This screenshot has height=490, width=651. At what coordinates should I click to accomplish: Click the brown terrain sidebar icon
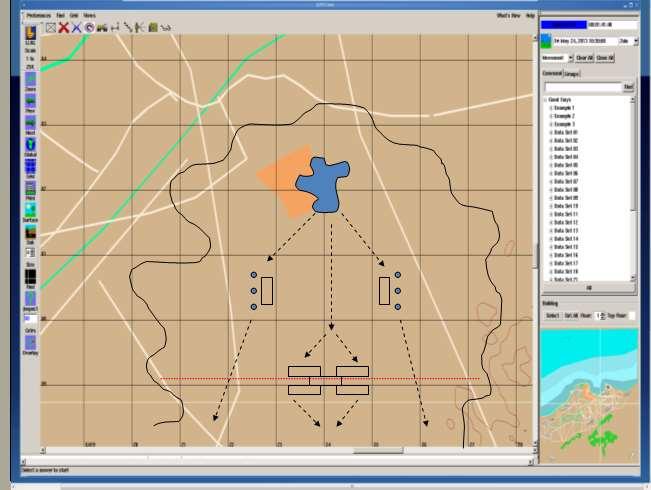(30, 232)
